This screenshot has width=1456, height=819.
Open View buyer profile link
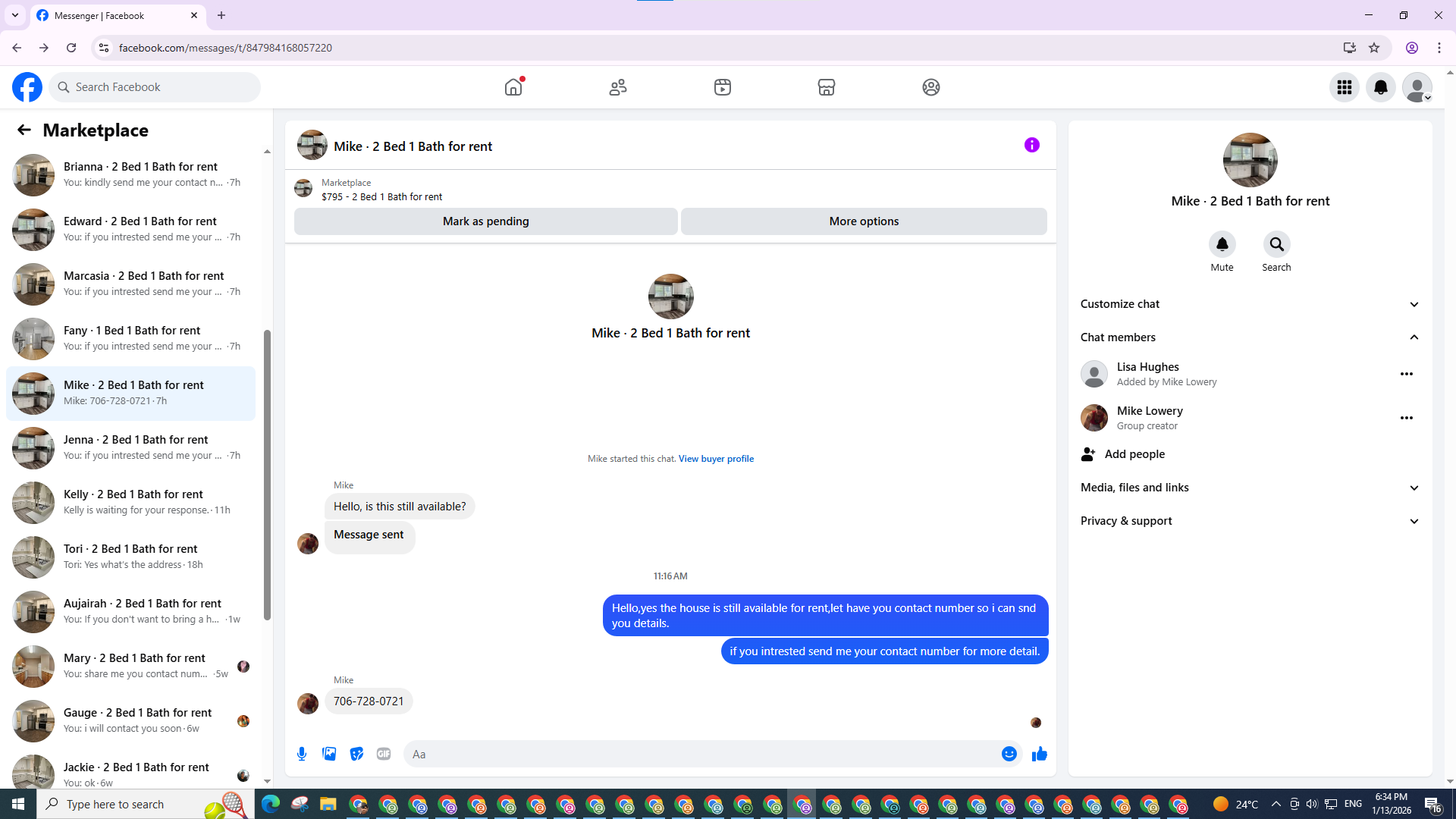click(x=715, y=459)
